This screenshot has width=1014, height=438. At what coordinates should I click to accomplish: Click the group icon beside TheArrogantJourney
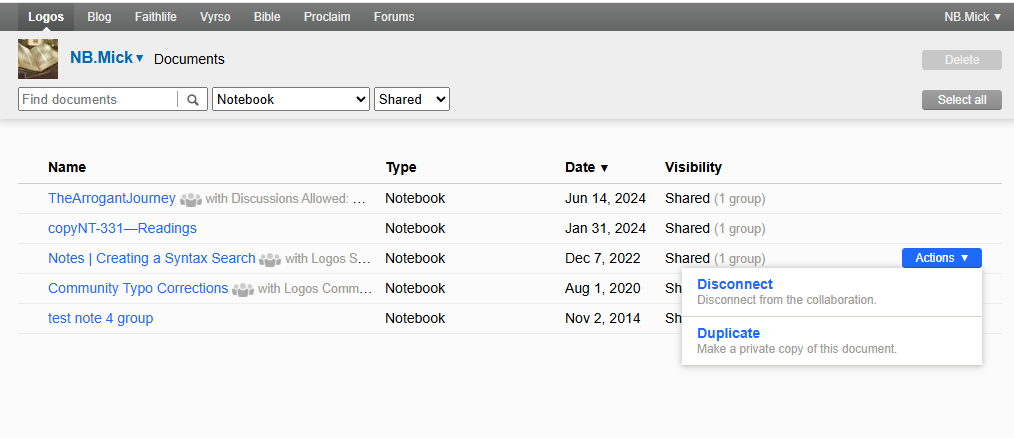[x=191, y=200]
